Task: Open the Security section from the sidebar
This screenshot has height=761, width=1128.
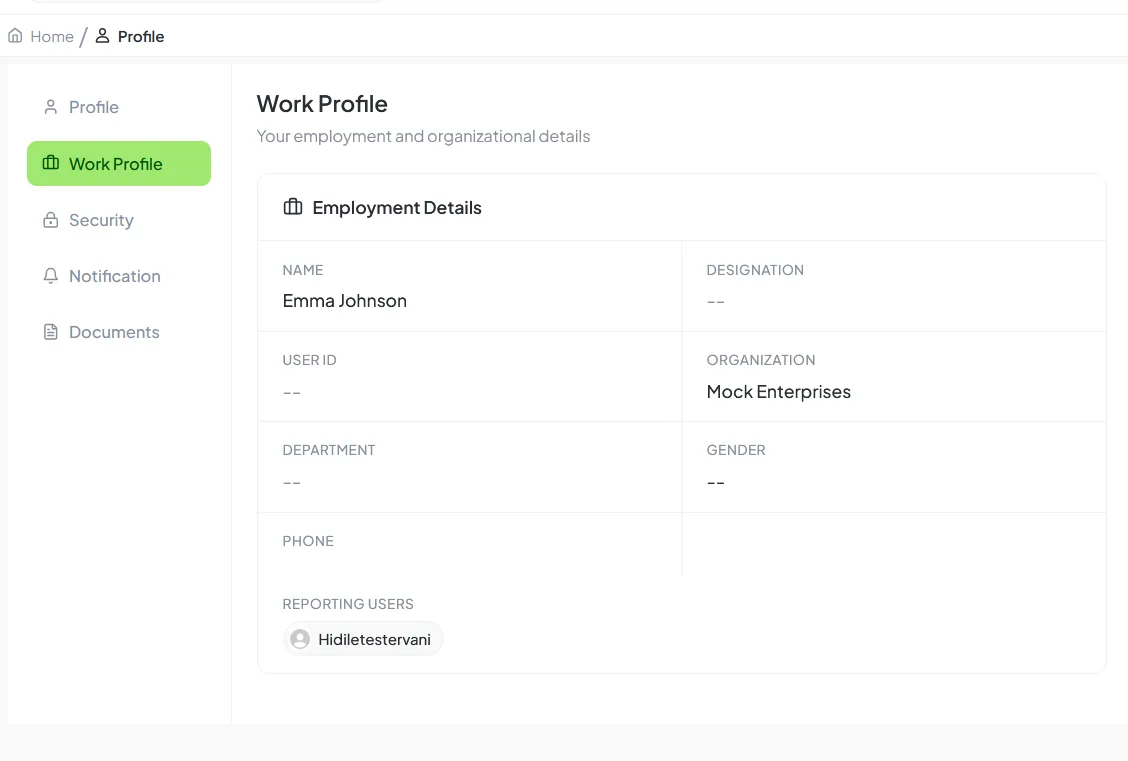Action: click(101, 220)
